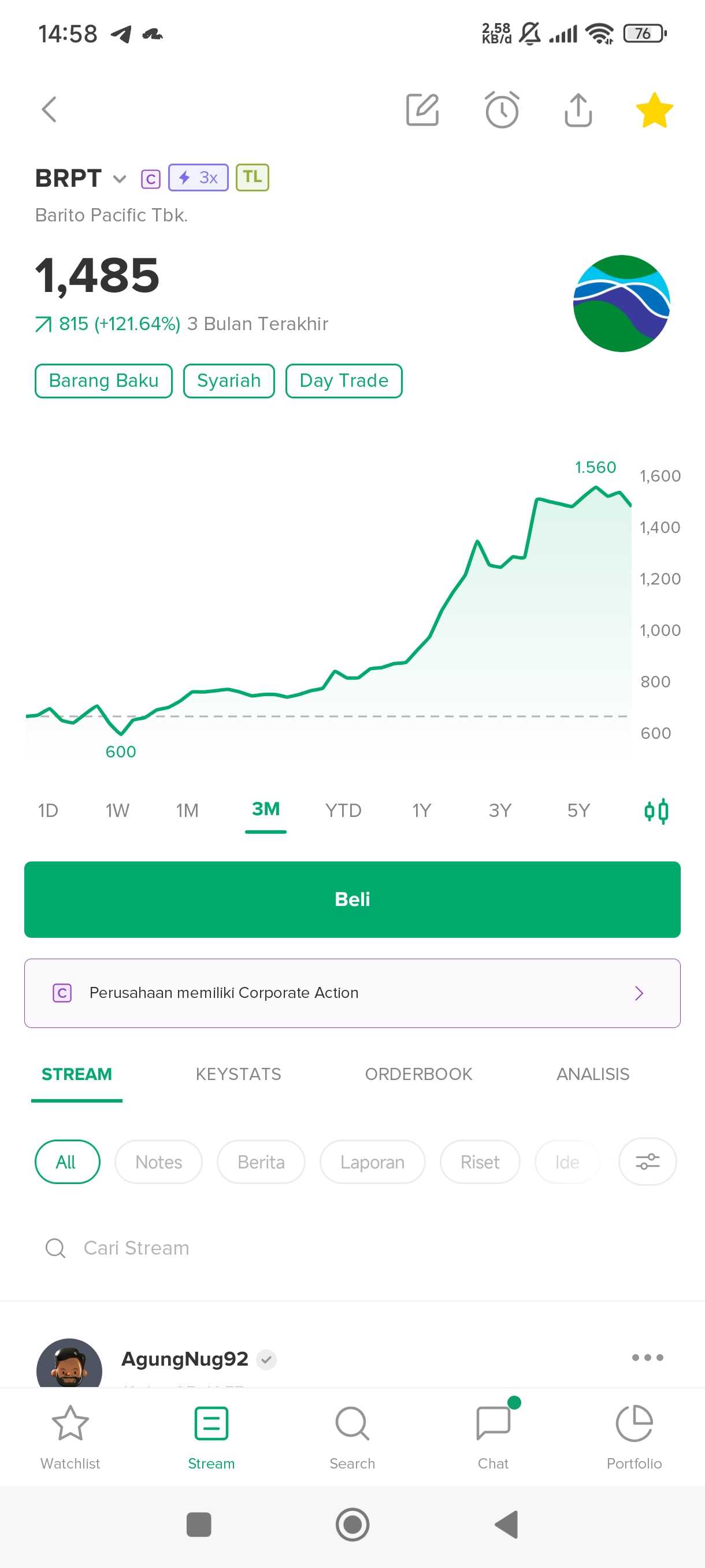Viewport: 705px width, 1568px height.
Task: Expand the BRPT ticker dropdown
Action: pos(119,179)
